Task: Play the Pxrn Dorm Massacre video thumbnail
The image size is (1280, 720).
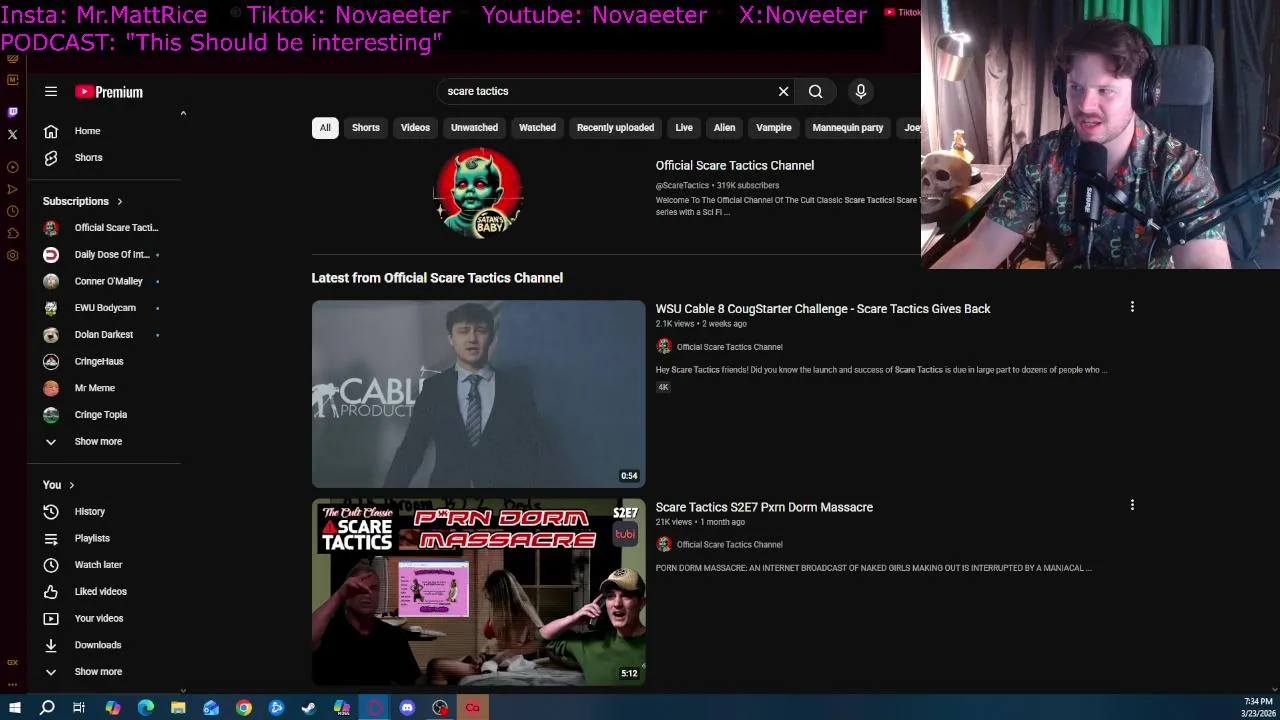Action: pyautogui.click(x=478, y=592)
